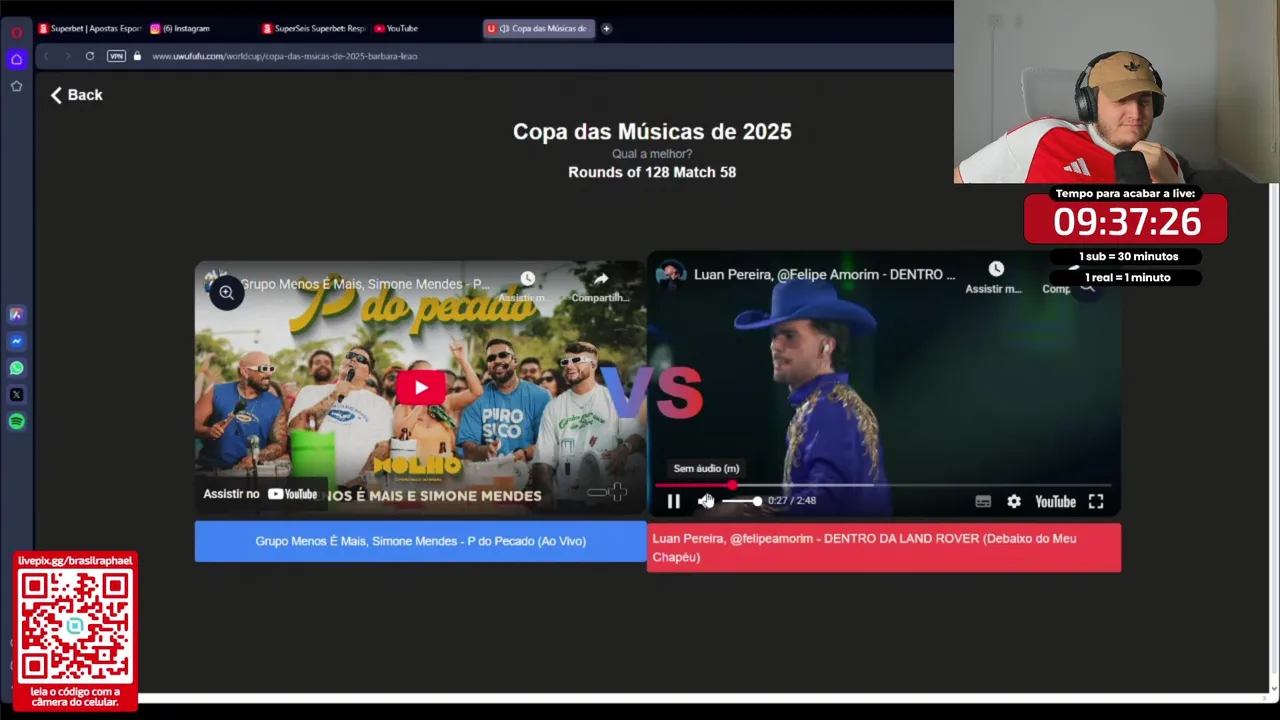Zoom the left video with the magnifier icon

tap(227, 293)
